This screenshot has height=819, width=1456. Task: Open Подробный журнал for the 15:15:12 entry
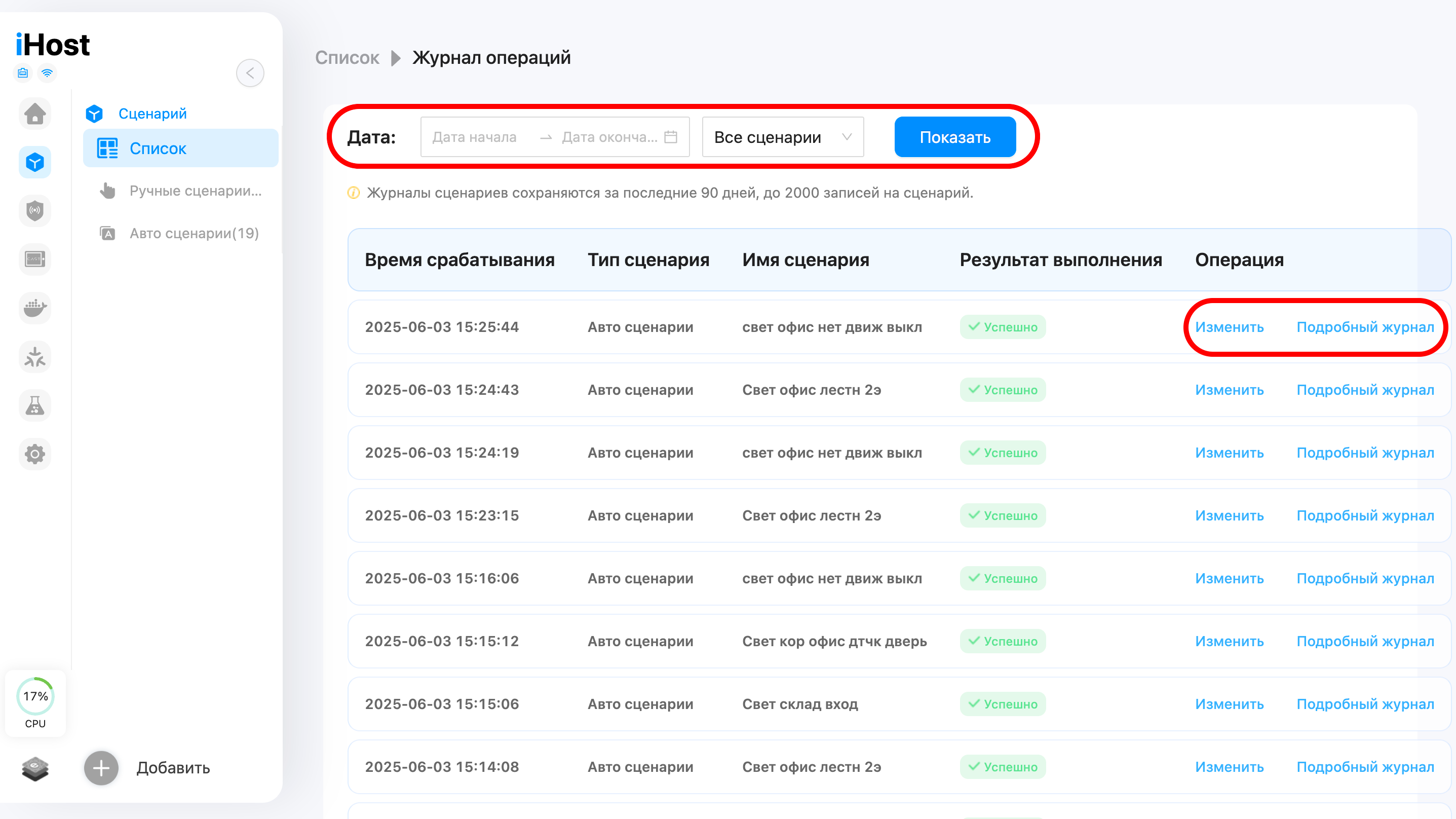pos(1365,642)
